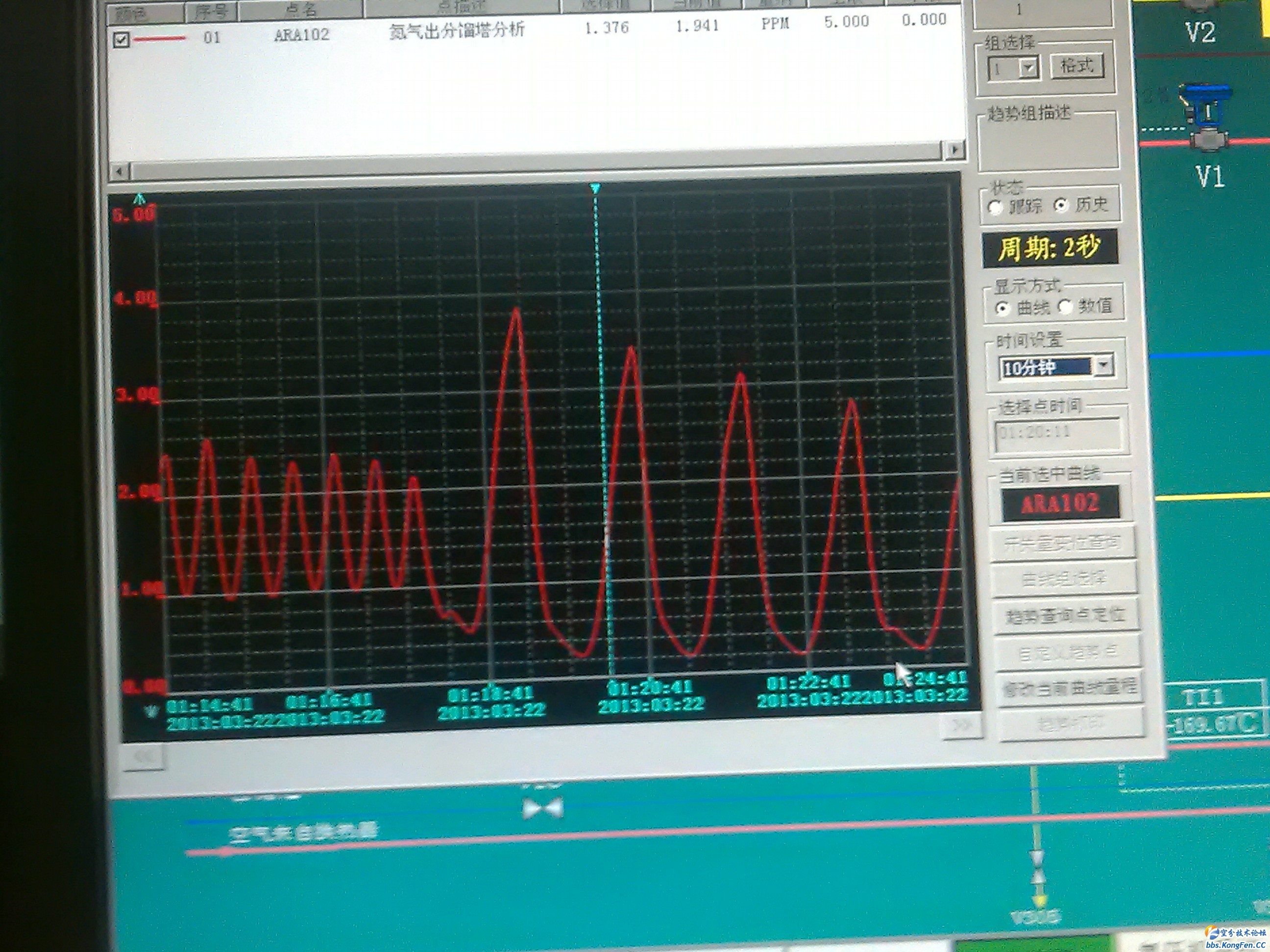
Task: Click the 序号 01 cell
Action: click(212, 37)
